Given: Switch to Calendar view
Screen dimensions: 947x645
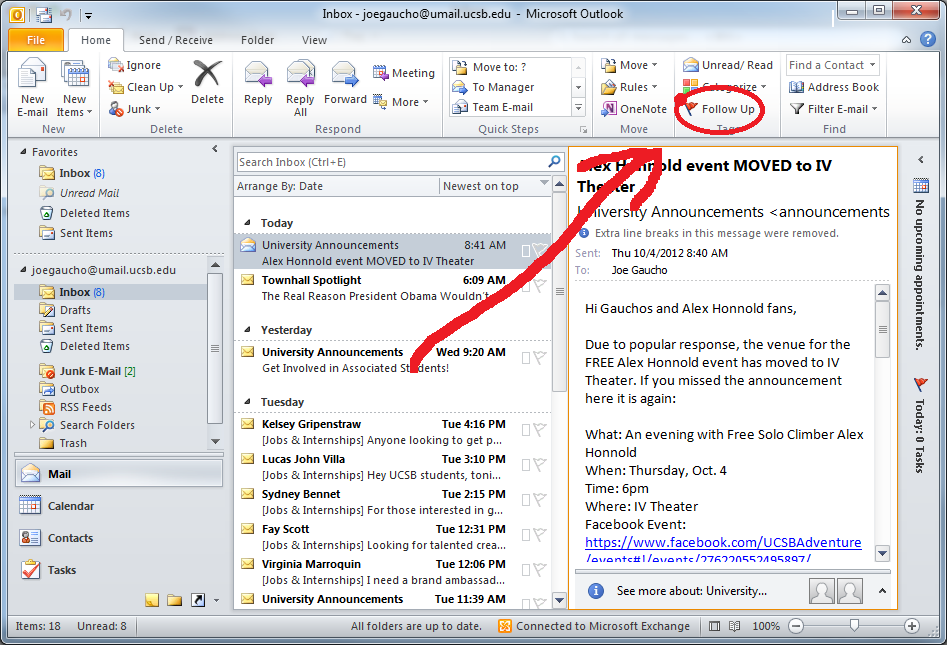Looking at the screenshot, I should 70,506.
